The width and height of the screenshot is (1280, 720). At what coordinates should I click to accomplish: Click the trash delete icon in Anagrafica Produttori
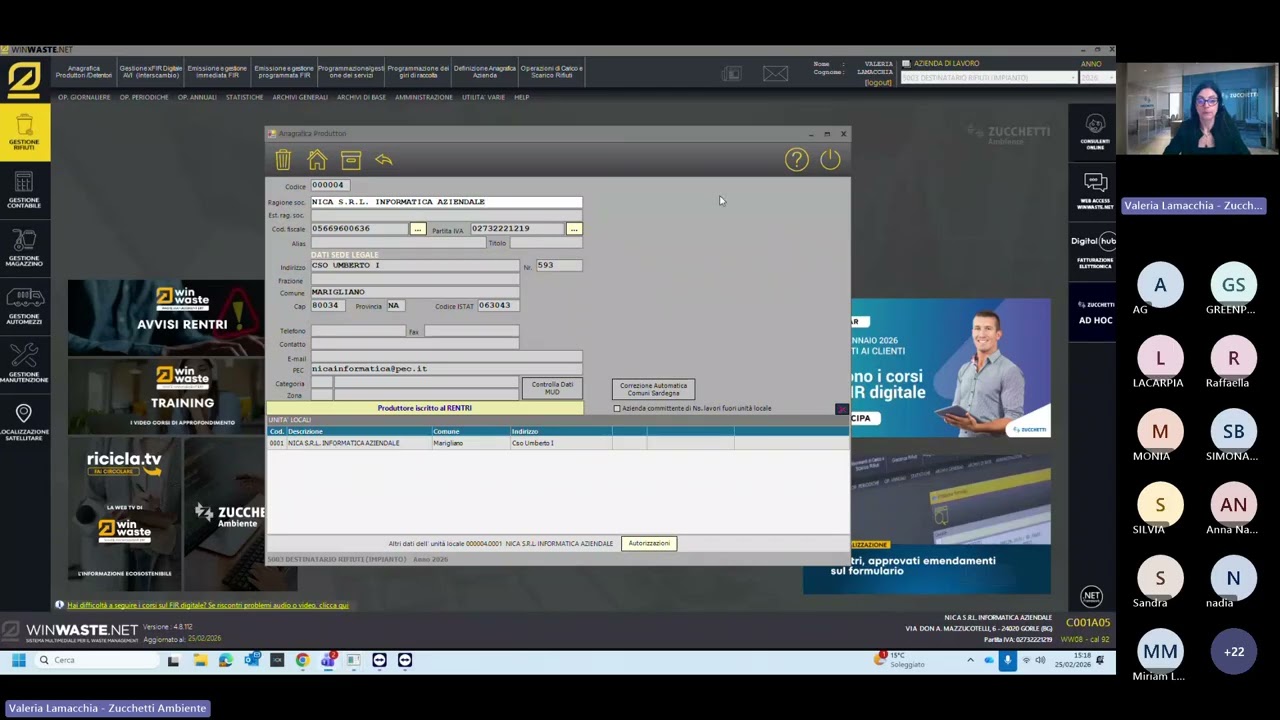click(283, 160)
